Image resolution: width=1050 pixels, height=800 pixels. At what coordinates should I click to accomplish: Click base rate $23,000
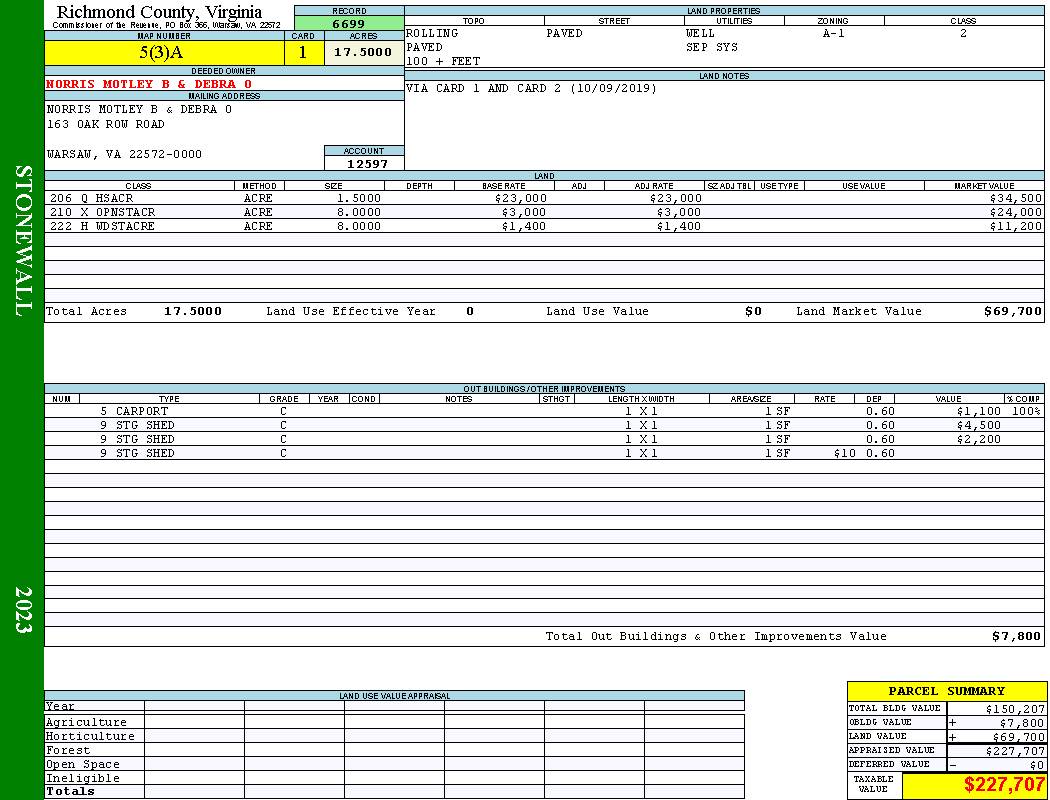click(521, 199)
